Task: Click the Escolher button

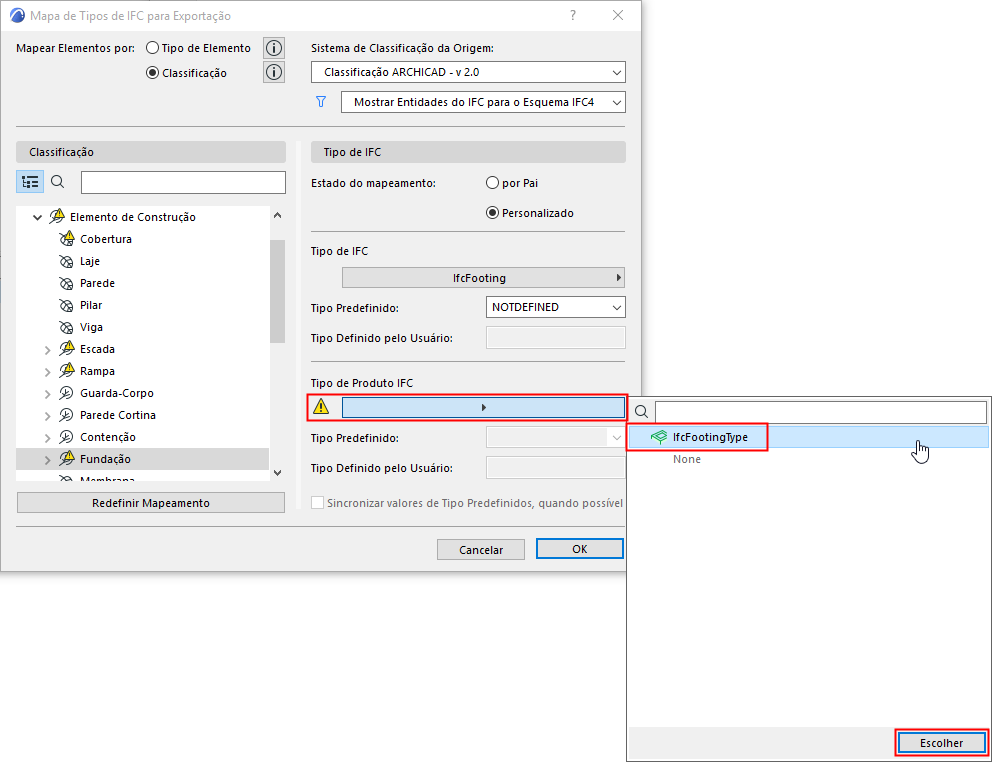Action: tap(941, 742)
